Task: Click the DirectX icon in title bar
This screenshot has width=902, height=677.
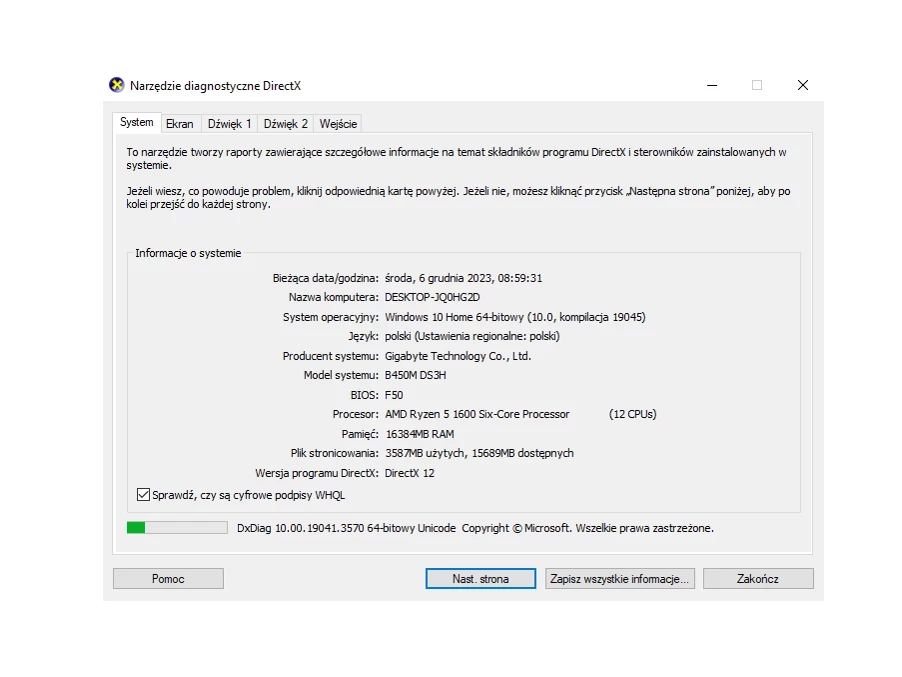Action: [117, 85]
